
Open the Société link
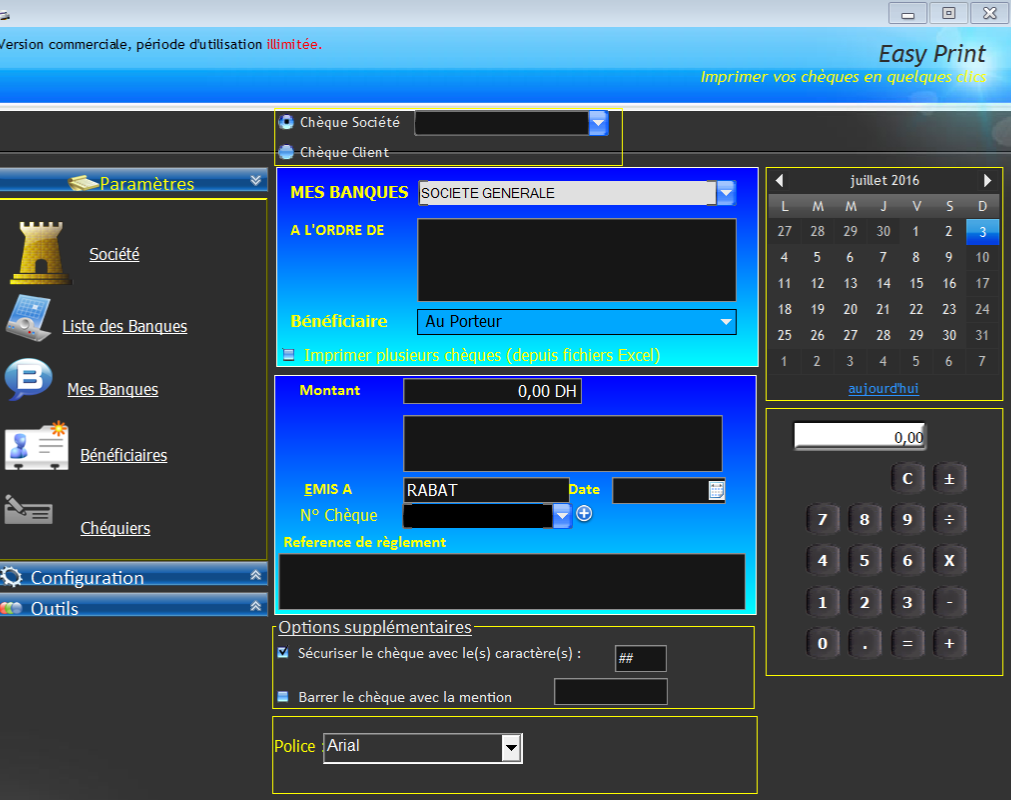[114, 254]
